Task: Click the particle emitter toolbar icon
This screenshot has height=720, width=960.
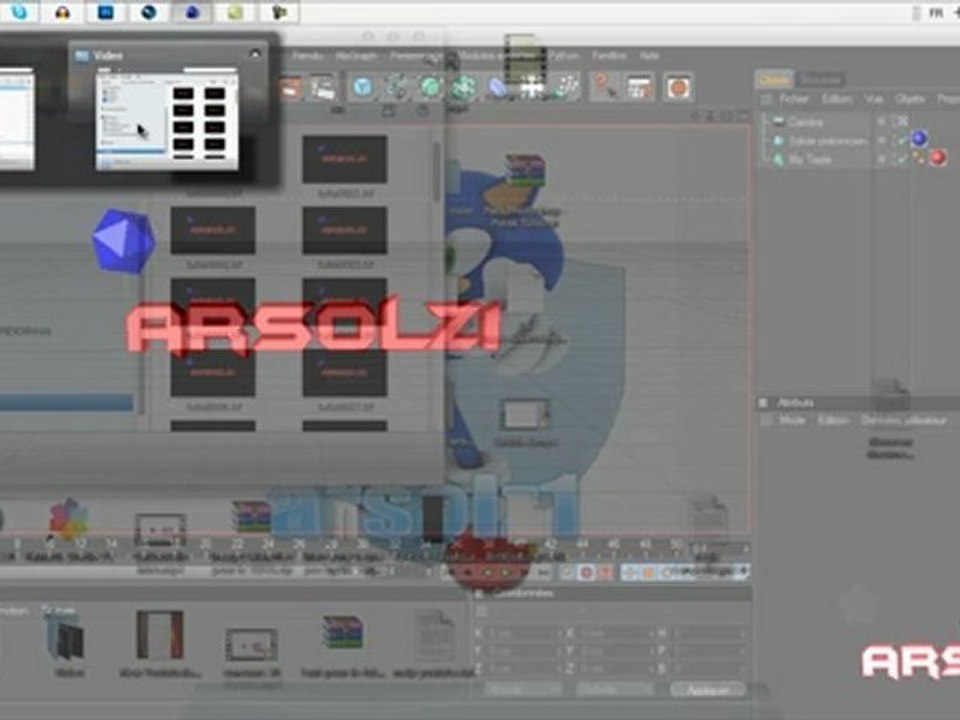Action: click(567, 87)
